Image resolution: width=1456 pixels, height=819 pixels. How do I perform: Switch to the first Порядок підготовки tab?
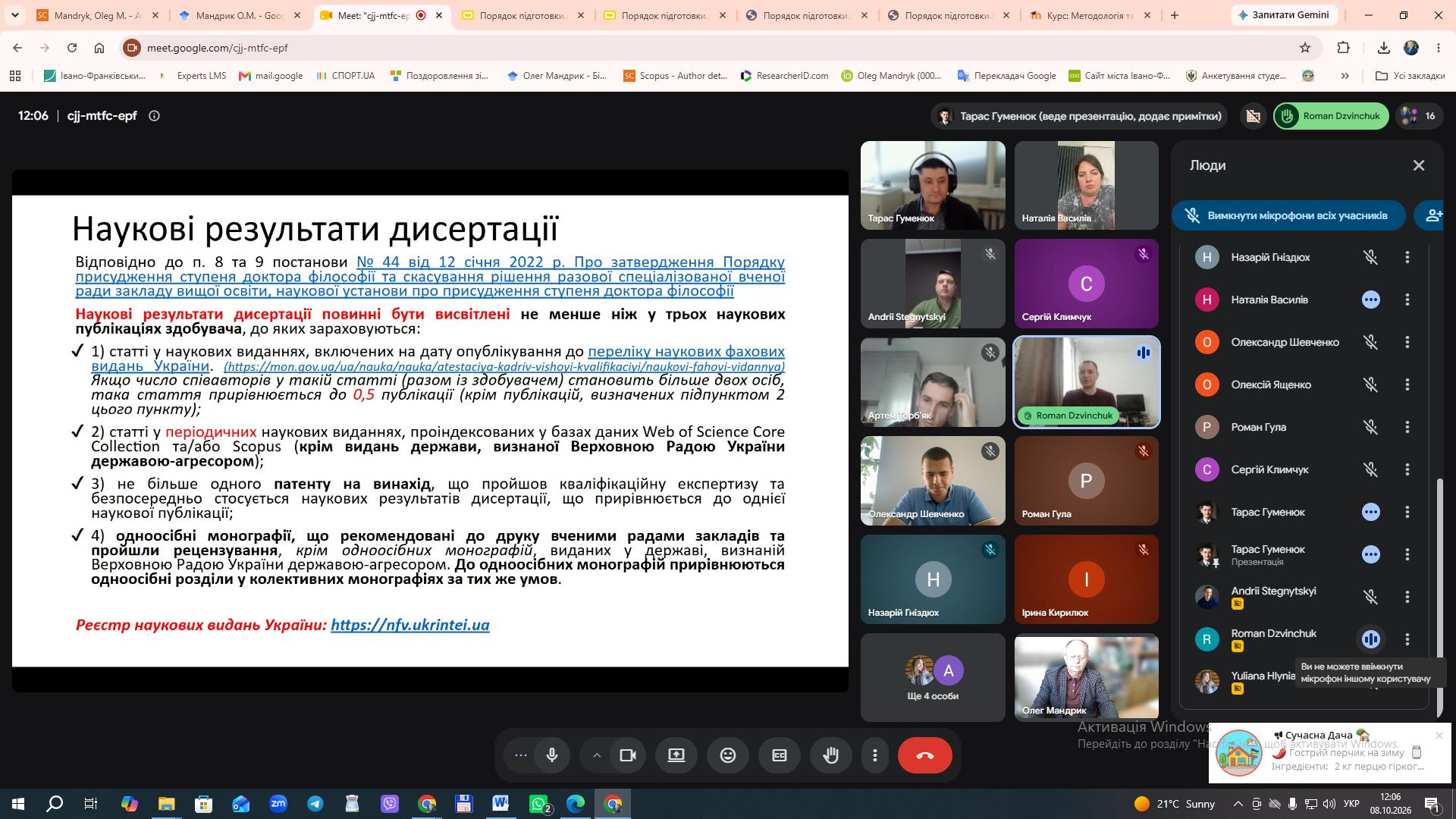point(523,15)
